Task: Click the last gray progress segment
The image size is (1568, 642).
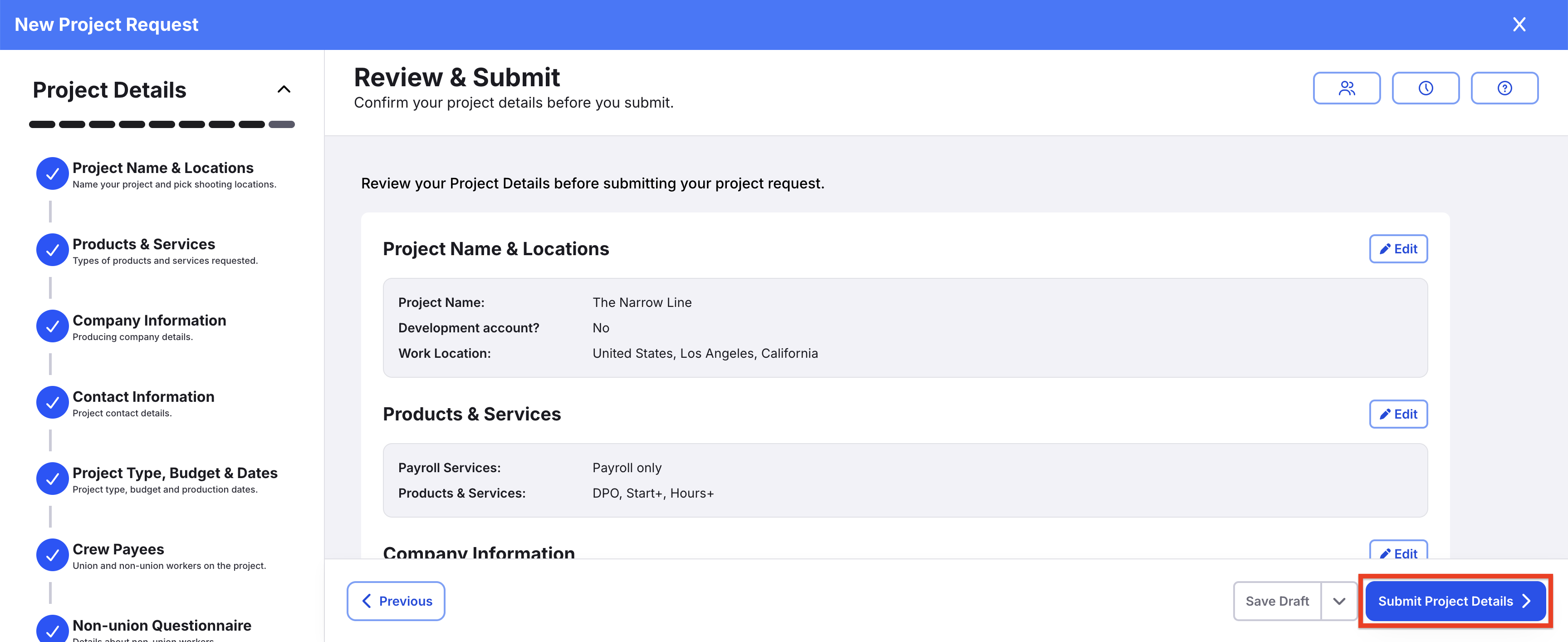Action: (x=282, y=124)
